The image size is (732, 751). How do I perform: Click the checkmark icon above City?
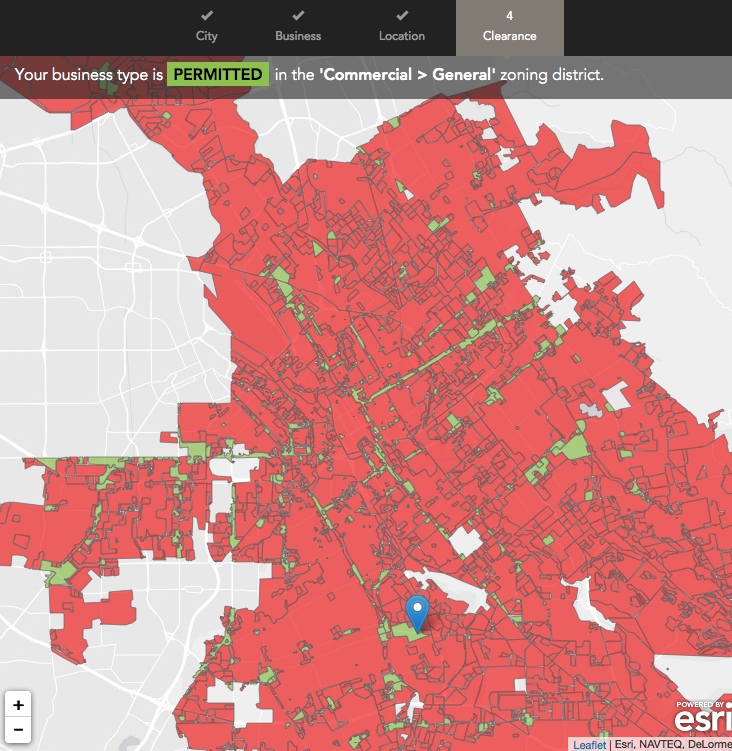207,16
